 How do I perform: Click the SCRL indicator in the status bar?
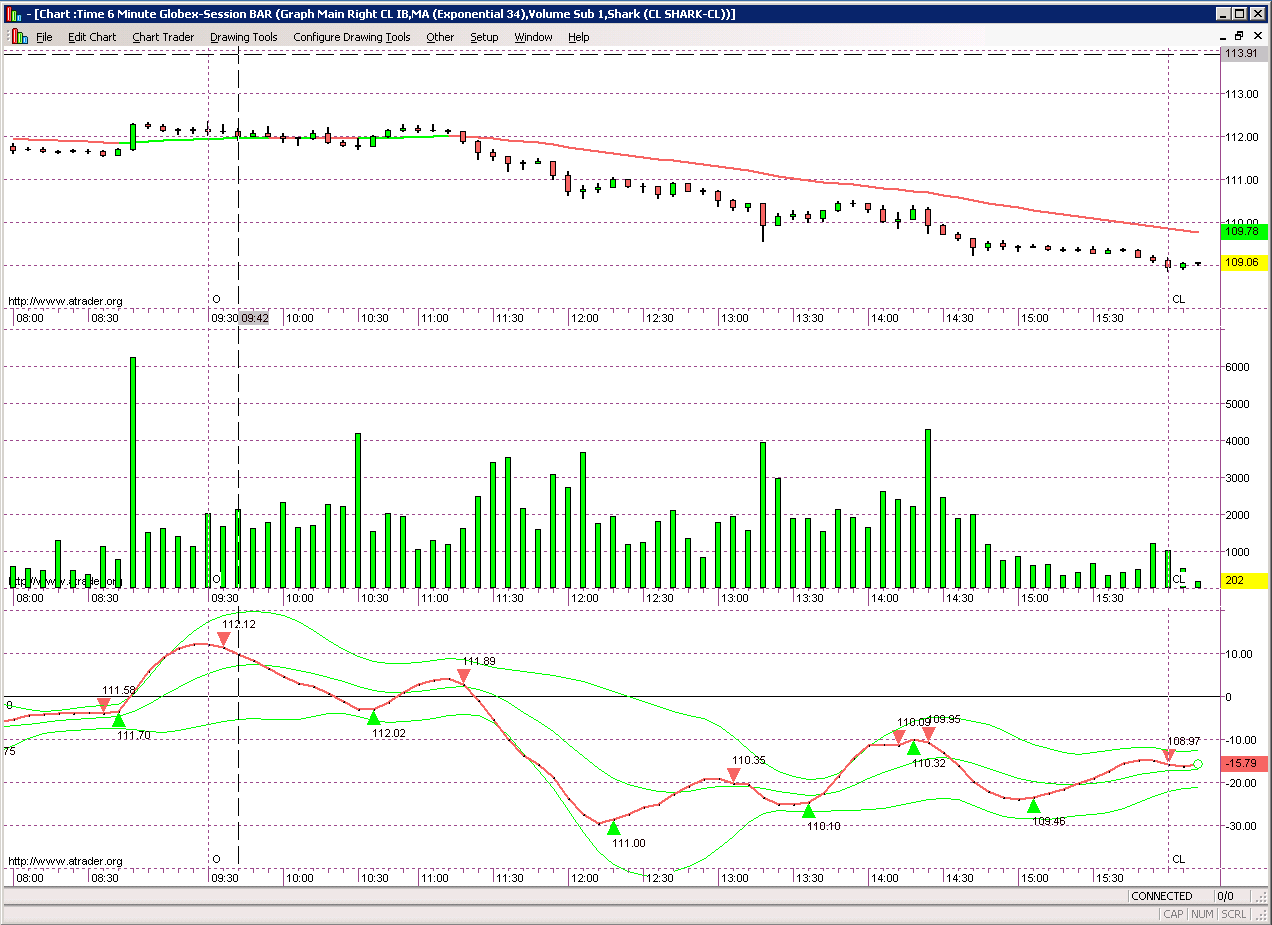[1233, 914]
